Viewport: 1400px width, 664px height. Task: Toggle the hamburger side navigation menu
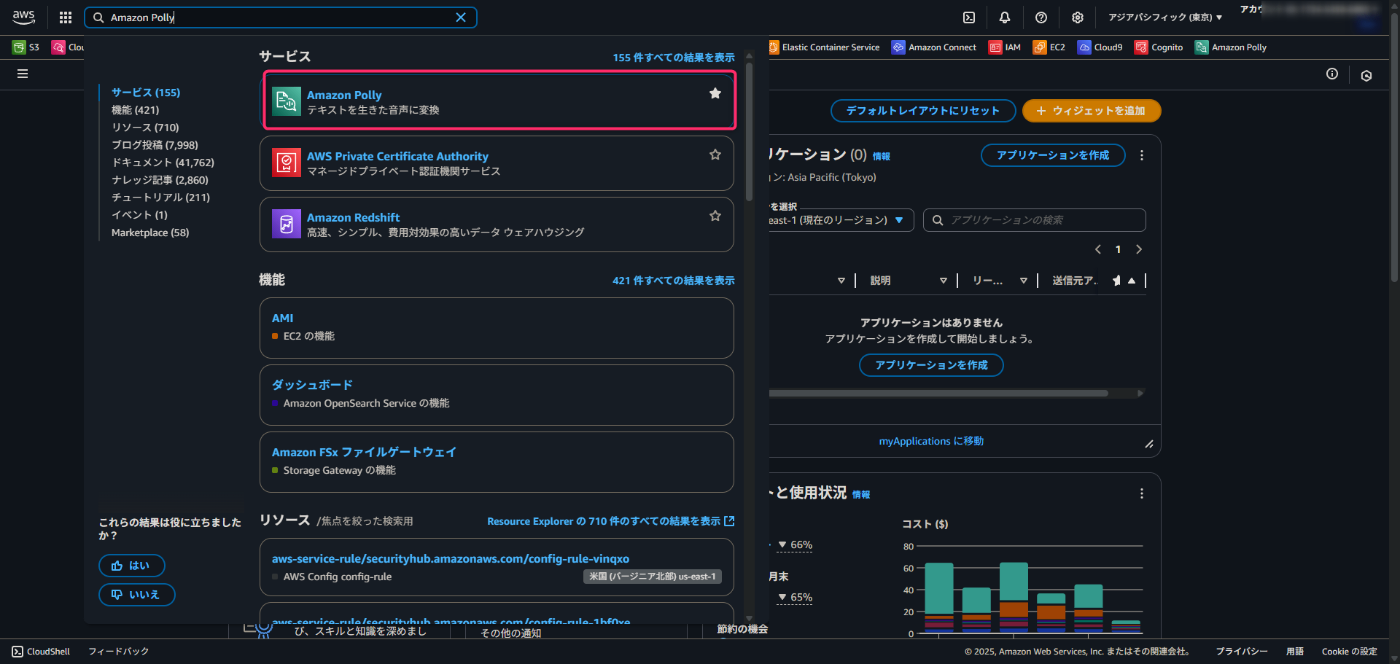pyautogui.click(x=22, y=73)
